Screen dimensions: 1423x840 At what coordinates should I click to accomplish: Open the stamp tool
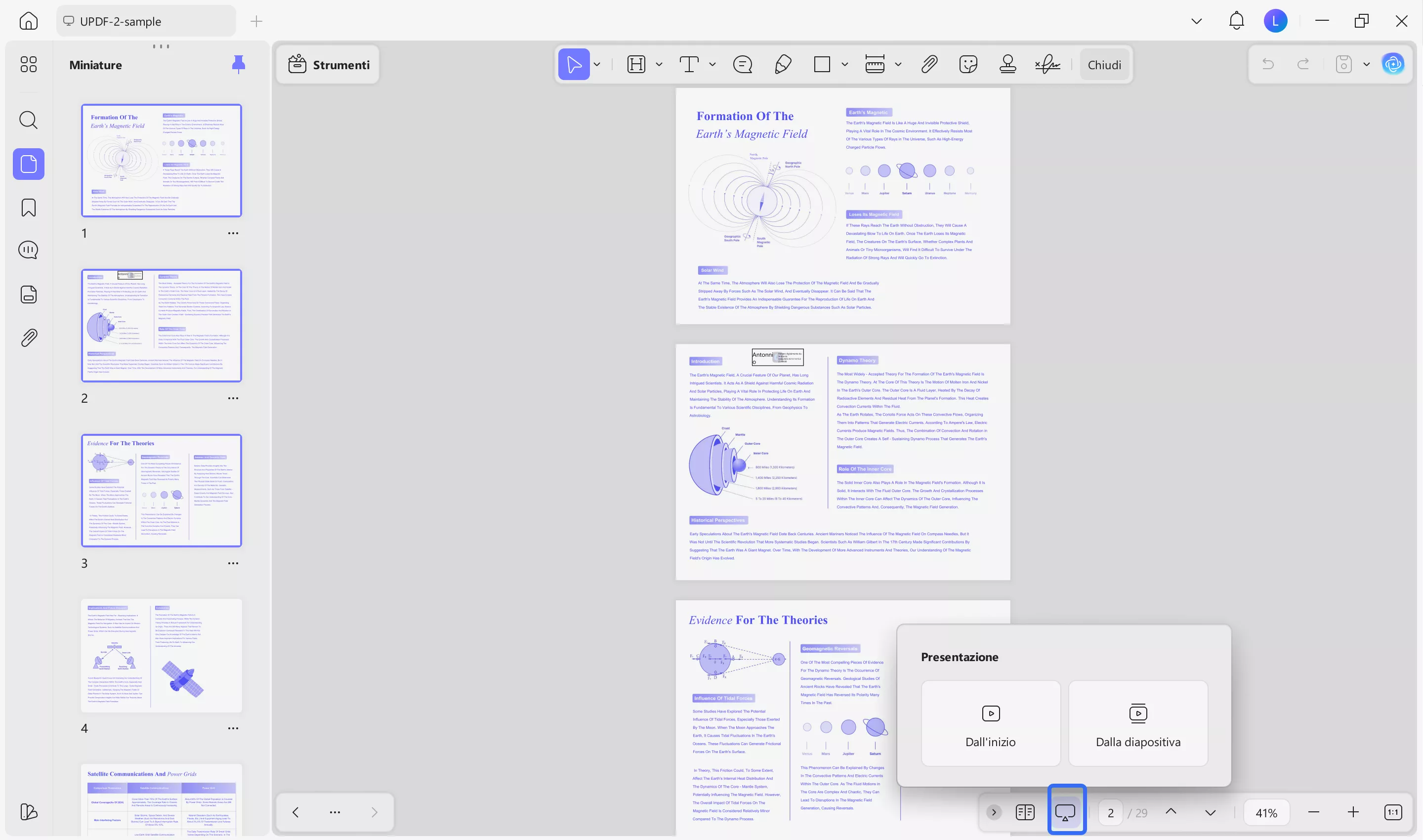(1008, 64)
